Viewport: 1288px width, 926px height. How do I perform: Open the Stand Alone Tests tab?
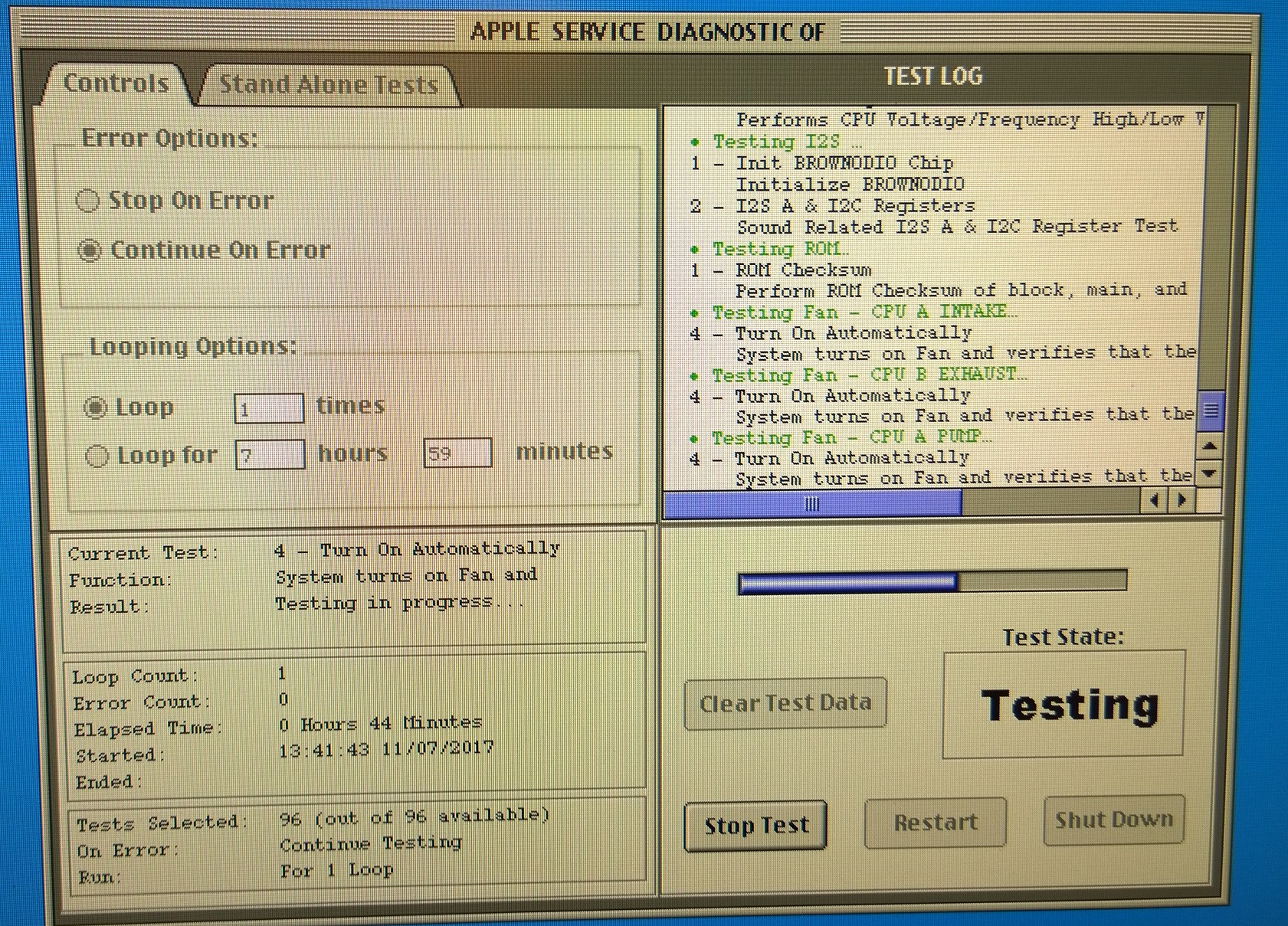click(329, 85)
